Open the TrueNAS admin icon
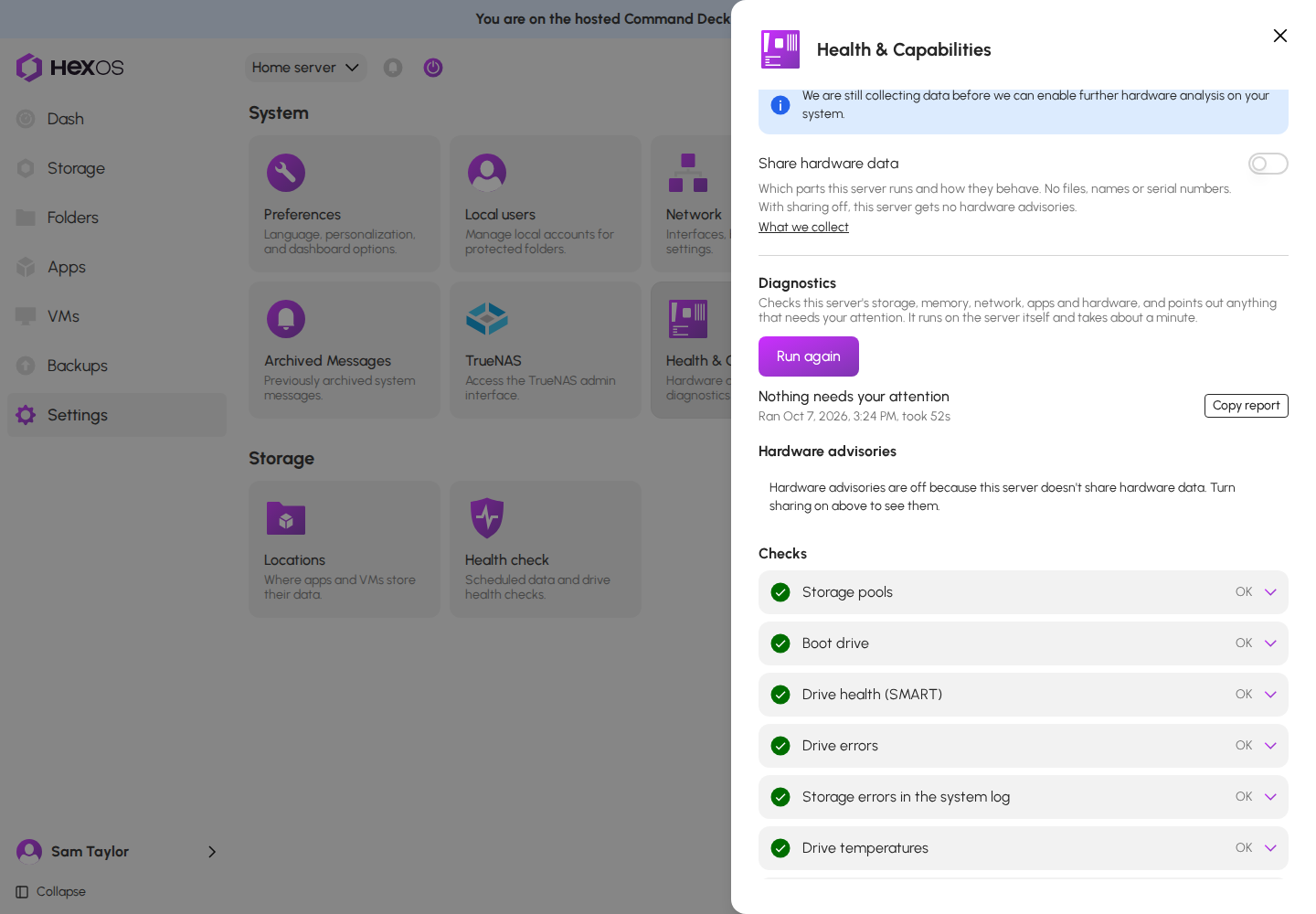The width and height of the screenshot is (1316, 914). 487,319
